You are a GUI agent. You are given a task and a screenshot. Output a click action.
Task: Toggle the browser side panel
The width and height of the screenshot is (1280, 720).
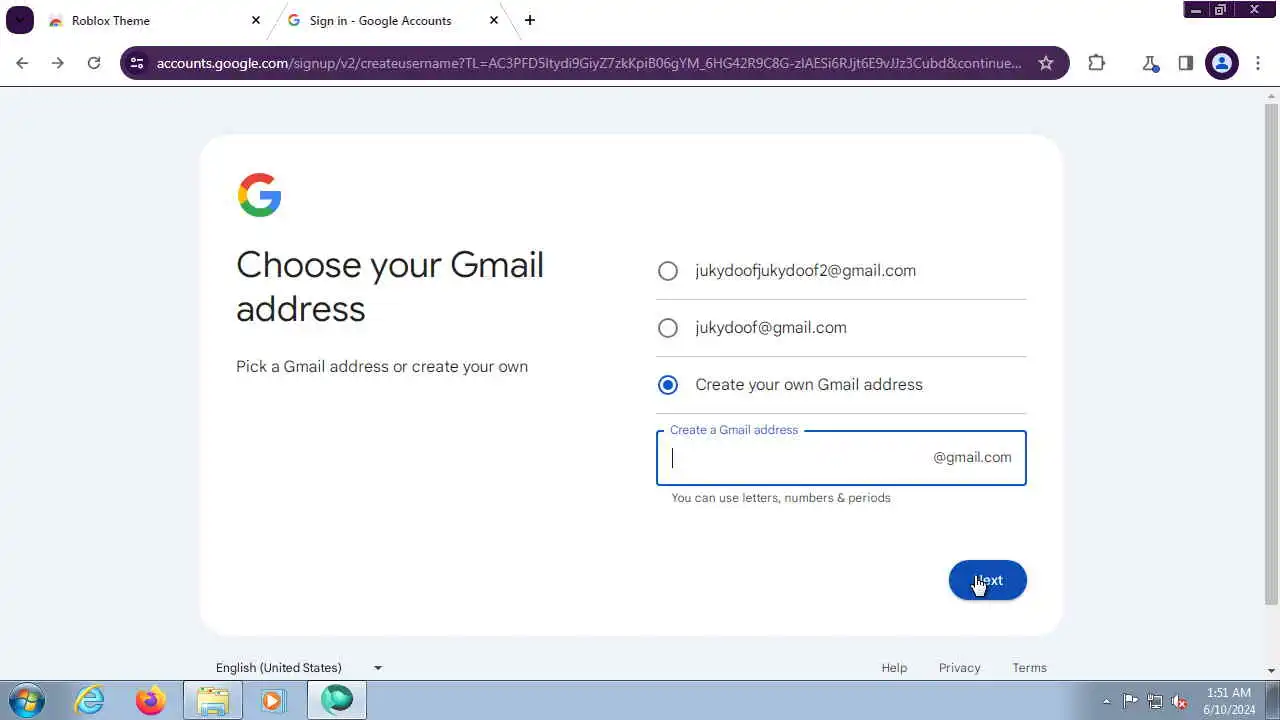(1186, 63)
